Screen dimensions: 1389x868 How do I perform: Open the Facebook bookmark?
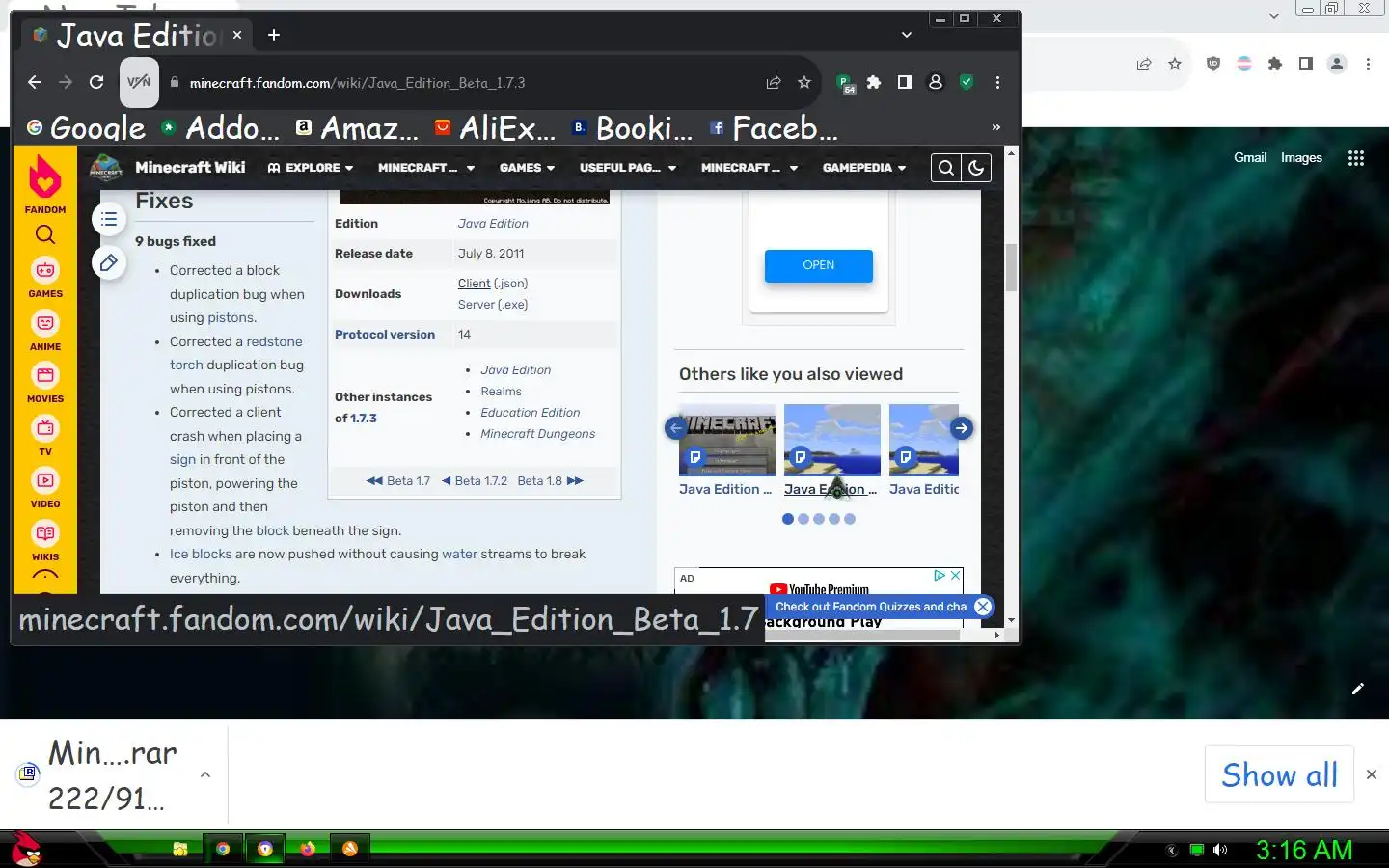774,128
